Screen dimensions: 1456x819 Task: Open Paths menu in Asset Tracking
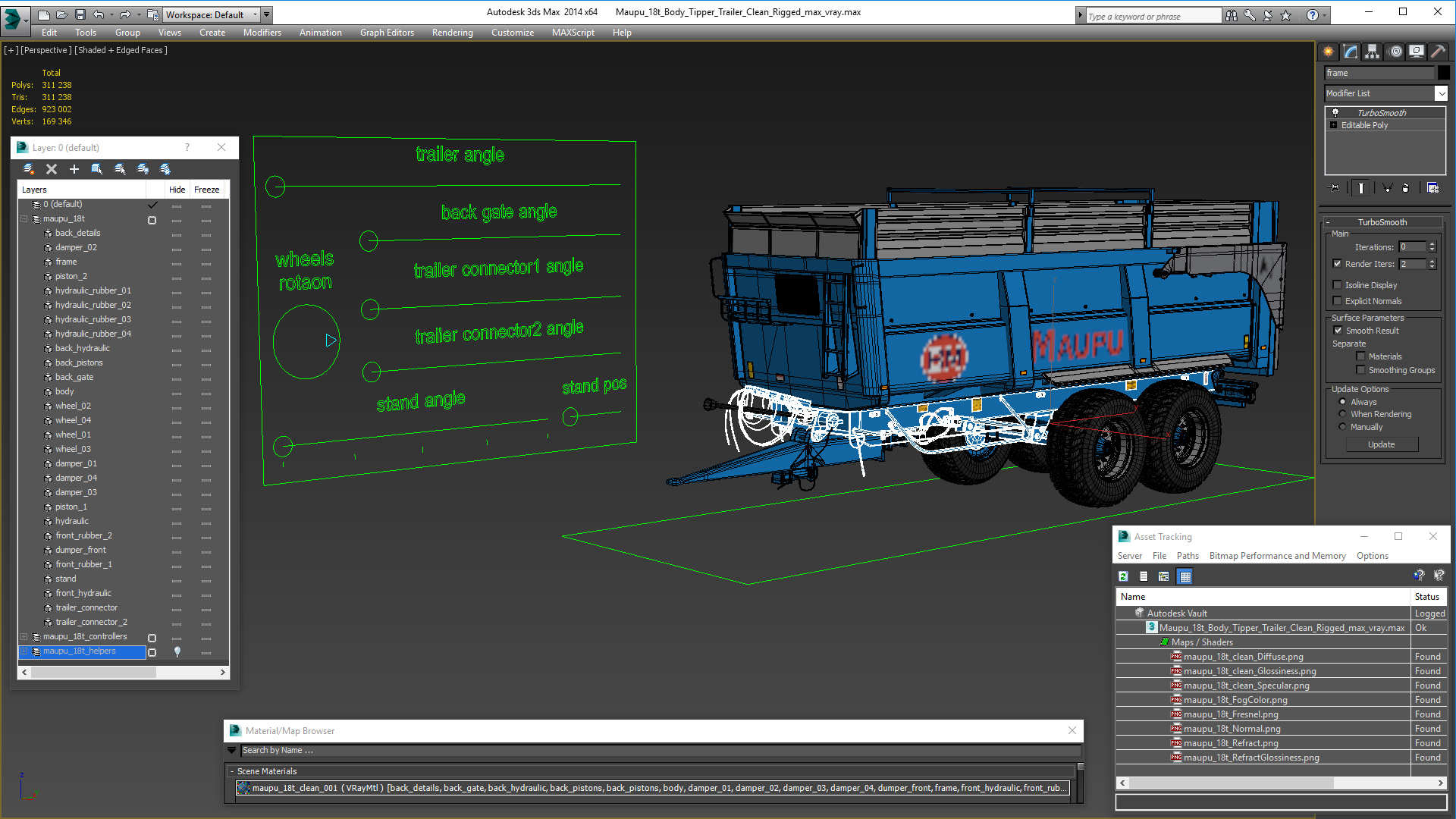click(x=1188, y=556)
